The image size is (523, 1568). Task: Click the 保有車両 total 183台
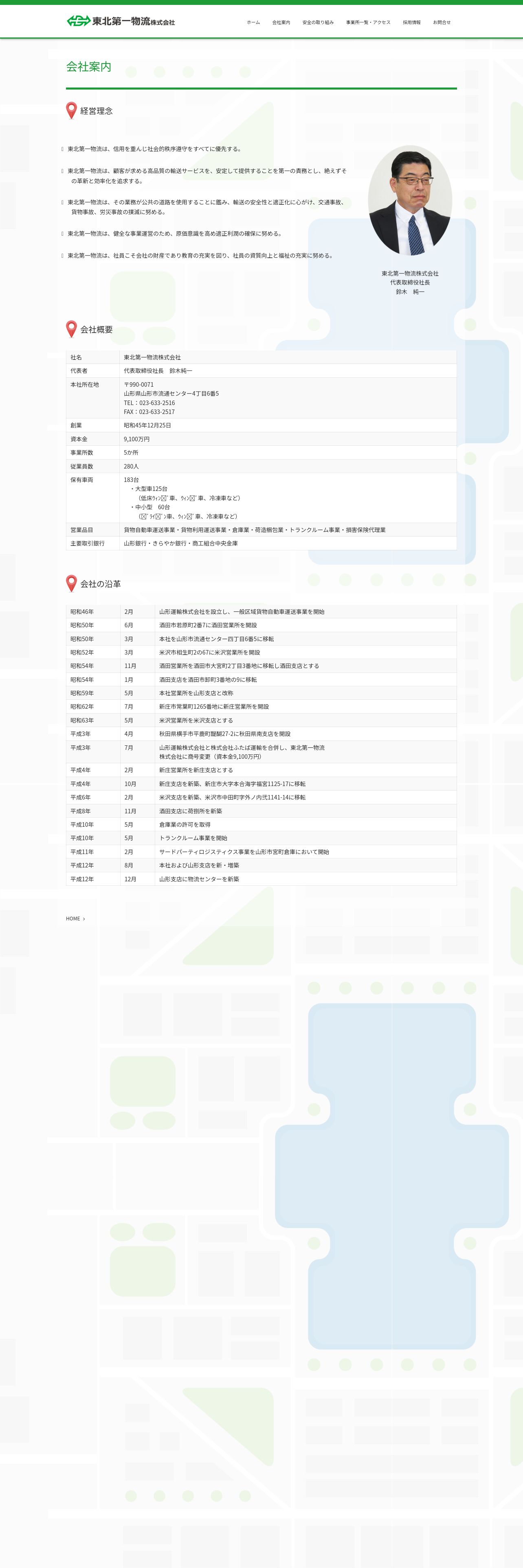[131, 480]
